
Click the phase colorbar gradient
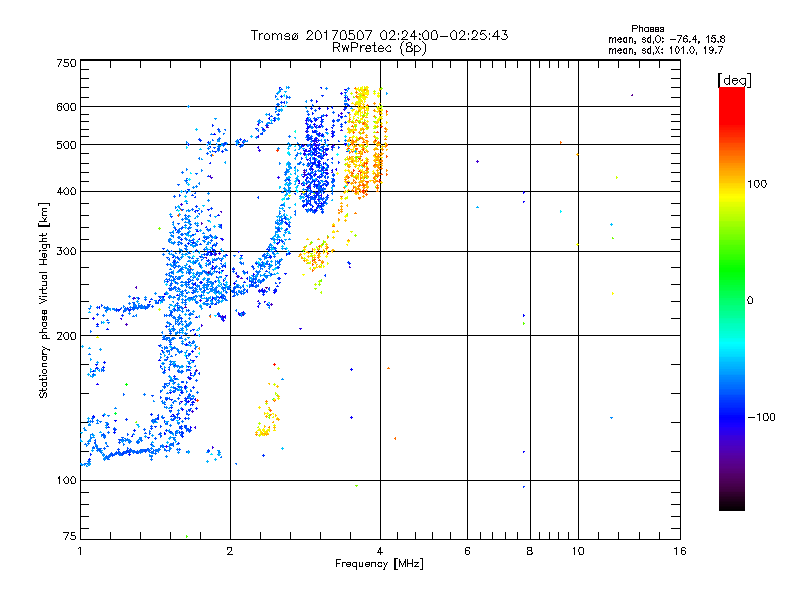(x=732, y=299)
